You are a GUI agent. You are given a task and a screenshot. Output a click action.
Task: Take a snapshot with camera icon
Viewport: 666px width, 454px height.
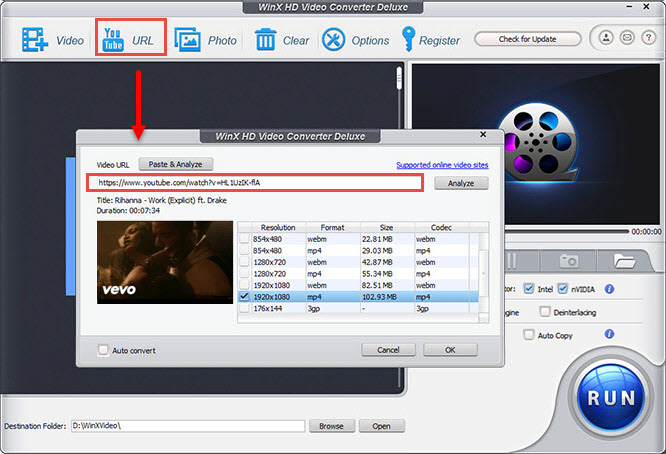(568, 261)
